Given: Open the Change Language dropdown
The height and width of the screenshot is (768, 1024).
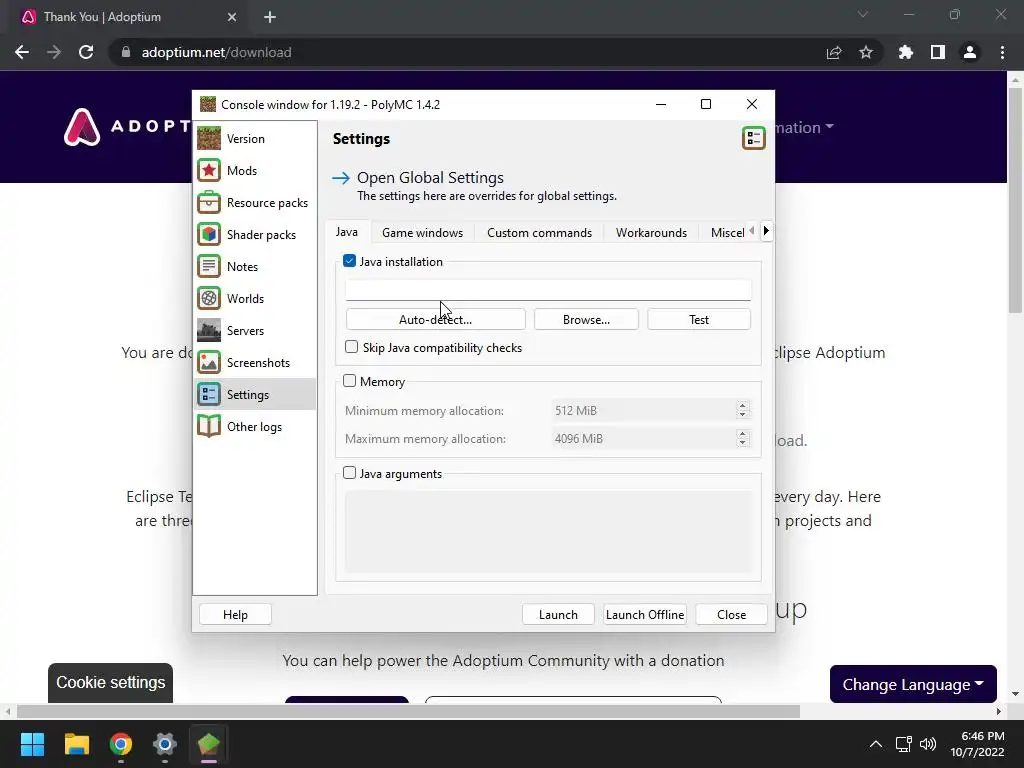Looking at the screenshot, I should (913, 684).
